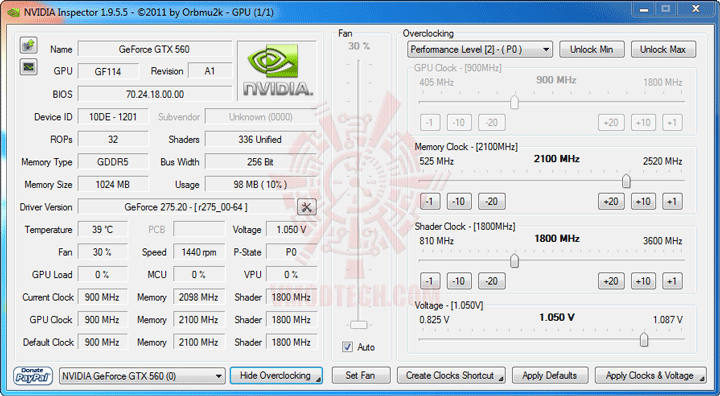The image size is (720, 396).
Task: Click the Speed value 1440 rpm
Action: pos(199,252)
